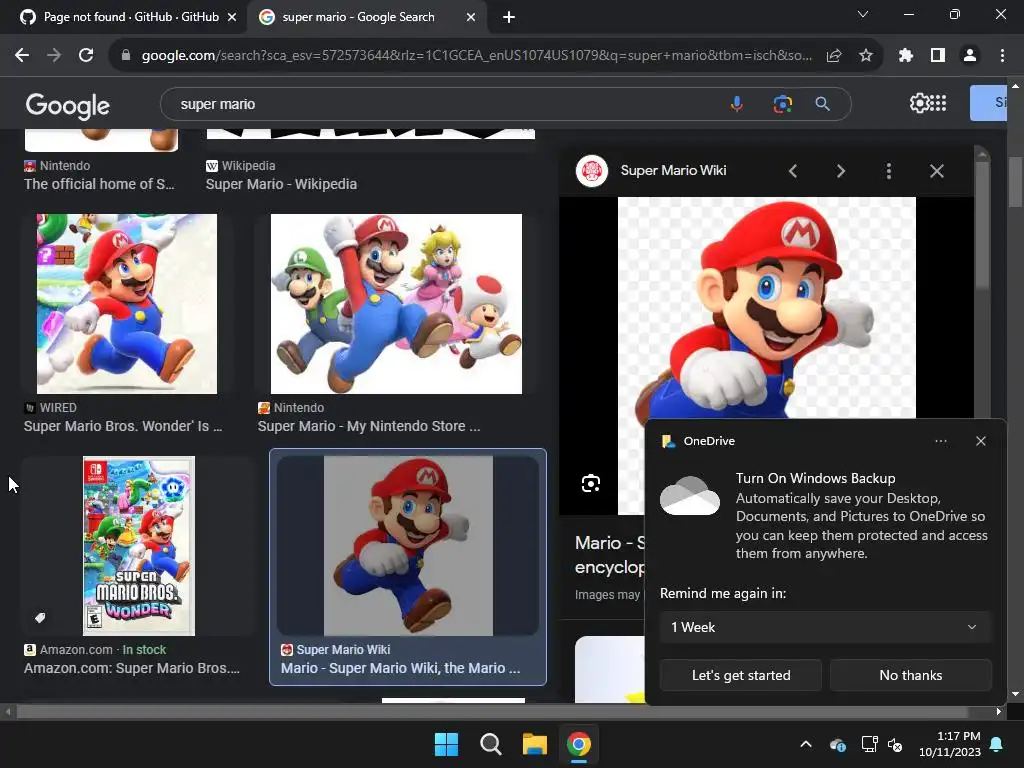Close the super mario search tab
Image resolution: width=1024 pixels, height=768 pixels.
click(471, 17)
